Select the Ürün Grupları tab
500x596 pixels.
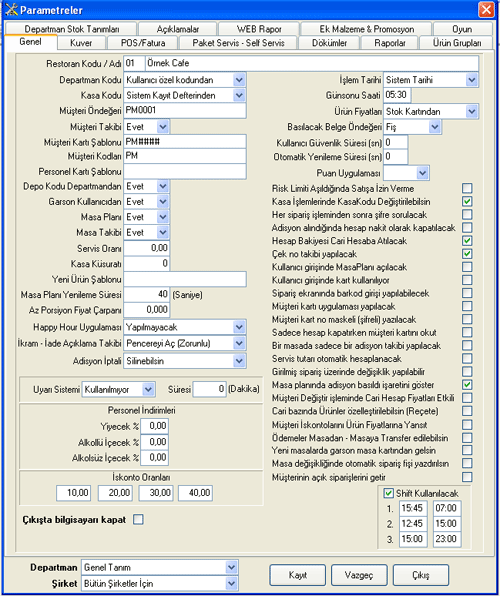pos(457,43)
